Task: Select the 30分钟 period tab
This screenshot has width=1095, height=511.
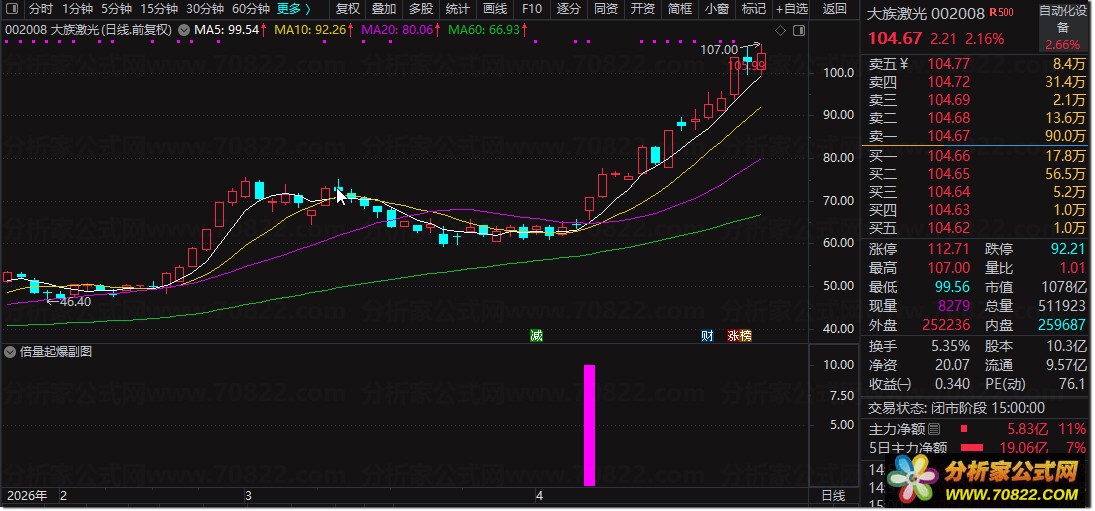Action: tap(205, 9)
